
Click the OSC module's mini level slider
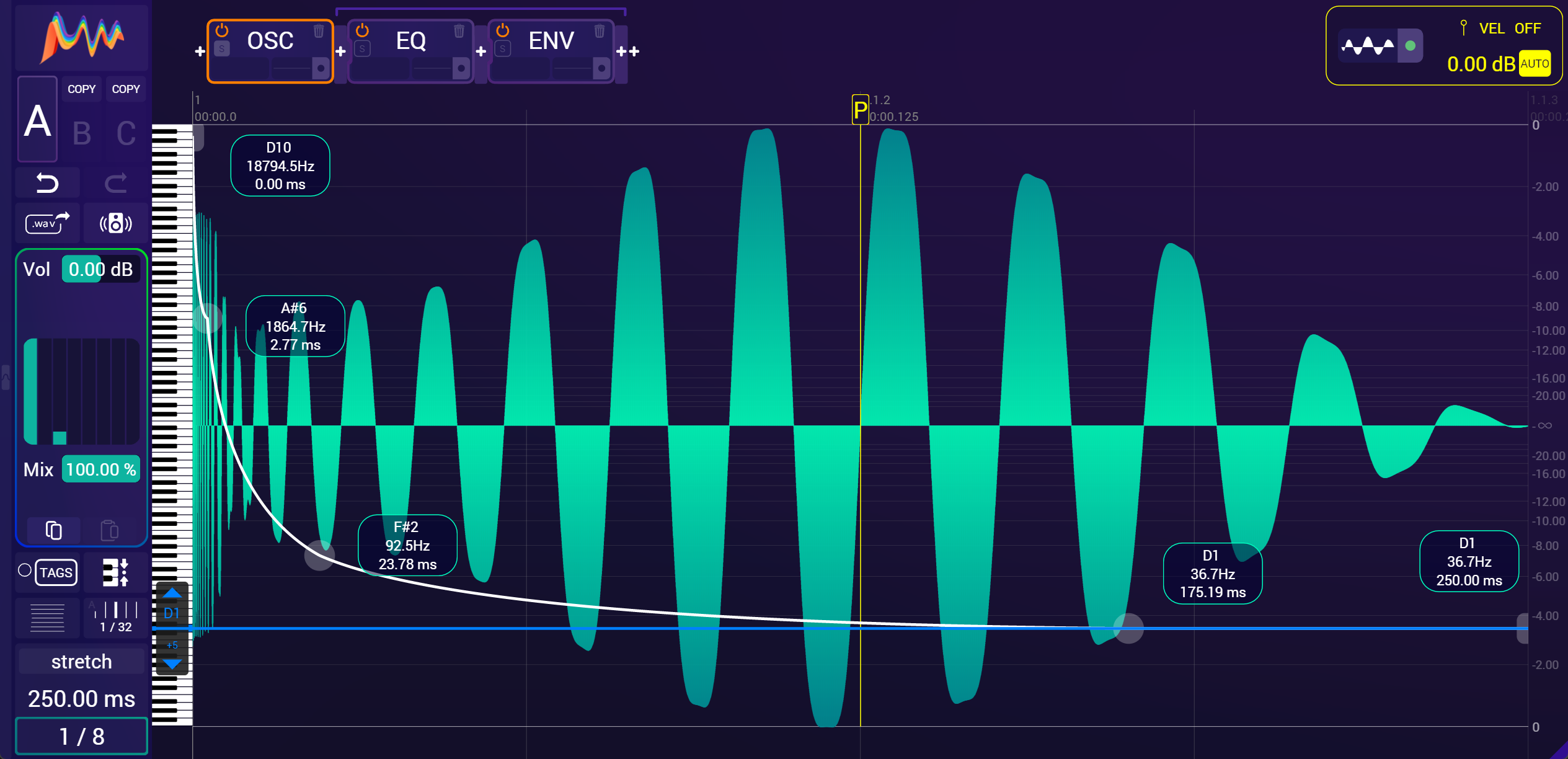click(x=291, y=68)
